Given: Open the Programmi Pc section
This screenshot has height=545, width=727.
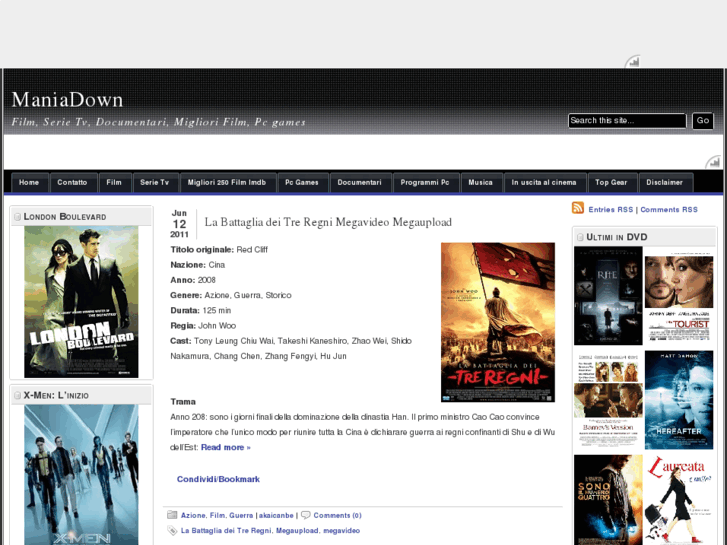Looking at the screenshot, I should (425, 182).
